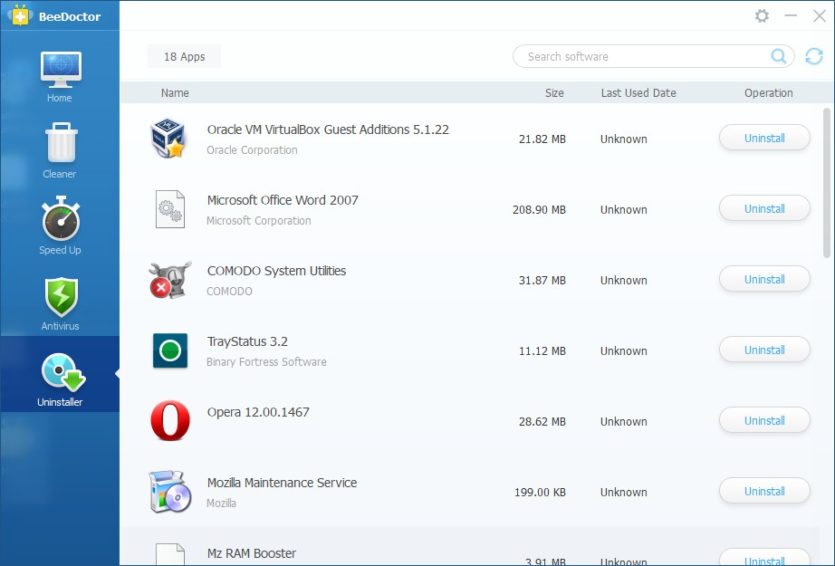This screenshot has height=566, width=835.
Task: Click the Mz RAM Booster file icon
Action: tap(170, 554)
